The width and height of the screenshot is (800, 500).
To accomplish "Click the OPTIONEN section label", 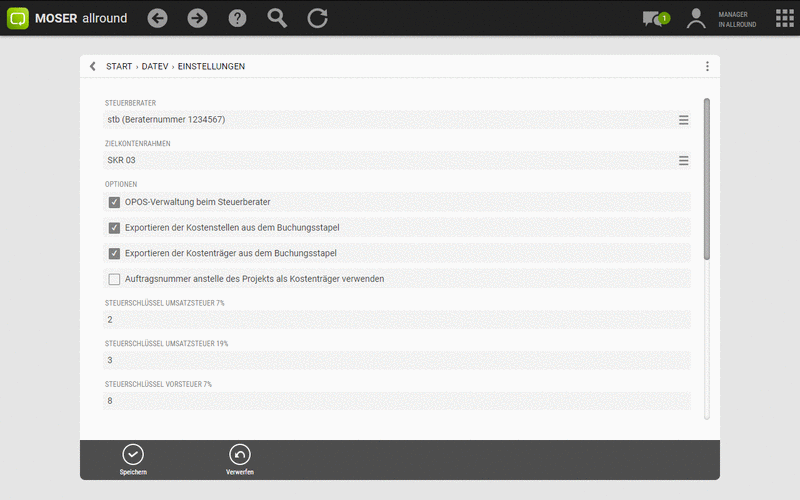I will click(121, 184).
